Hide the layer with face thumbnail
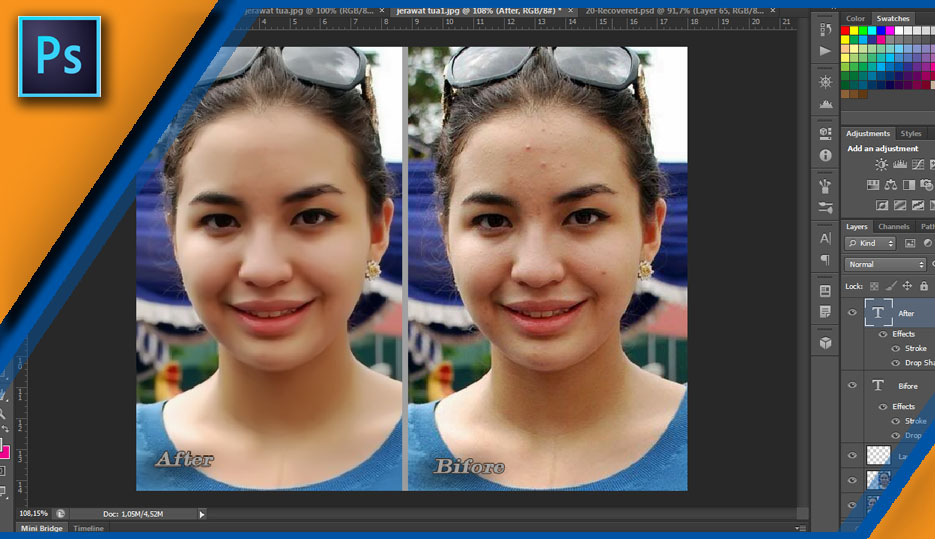This screenshot has height=539, width=935. pyautogui.click(x=852, y=480)
